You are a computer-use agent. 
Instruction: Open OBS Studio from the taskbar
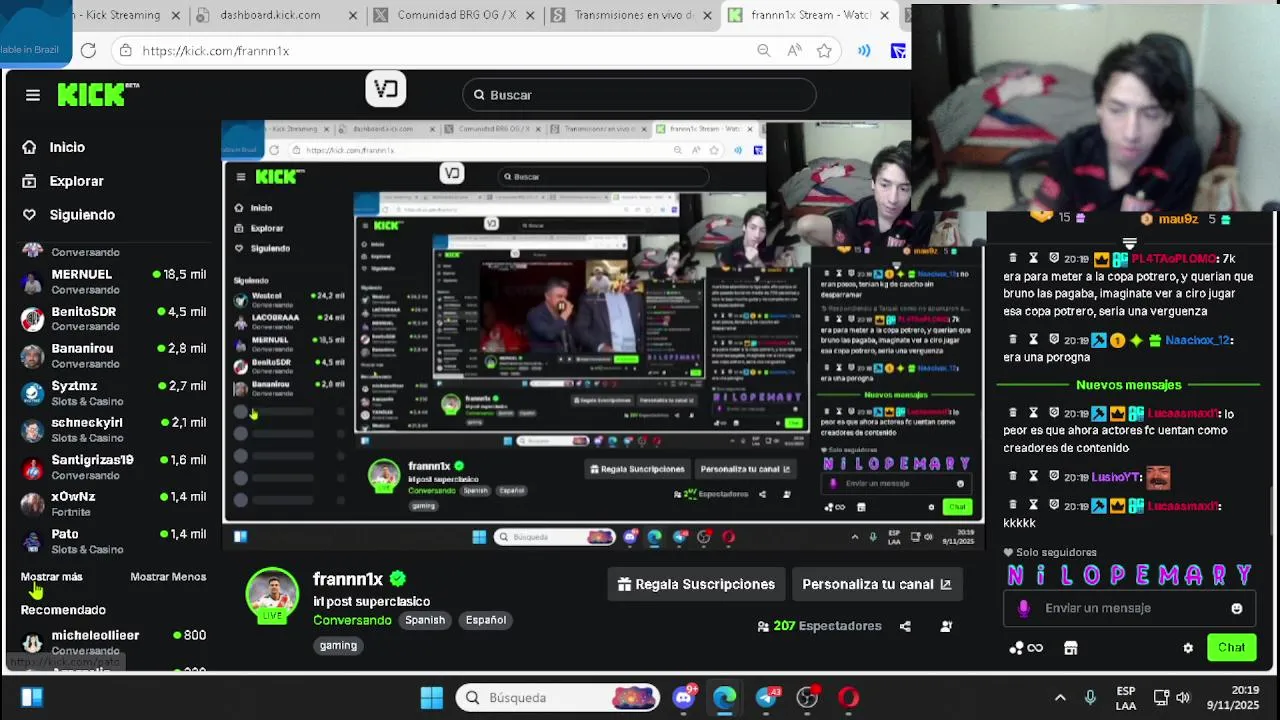pyautogui.click(x=807, y=697)
